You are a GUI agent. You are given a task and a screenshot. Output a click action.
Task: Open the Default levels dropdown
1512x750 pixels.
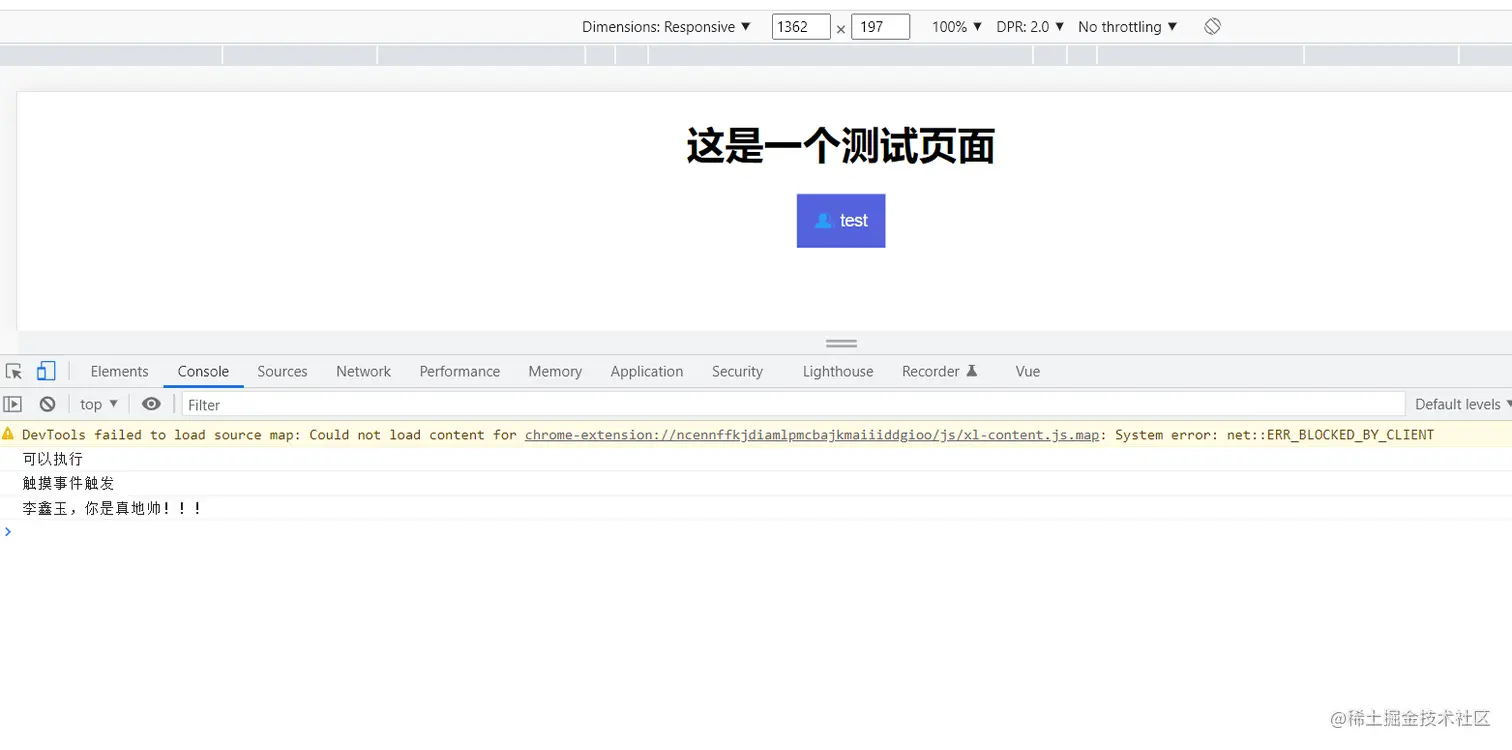pos(1462,404)
